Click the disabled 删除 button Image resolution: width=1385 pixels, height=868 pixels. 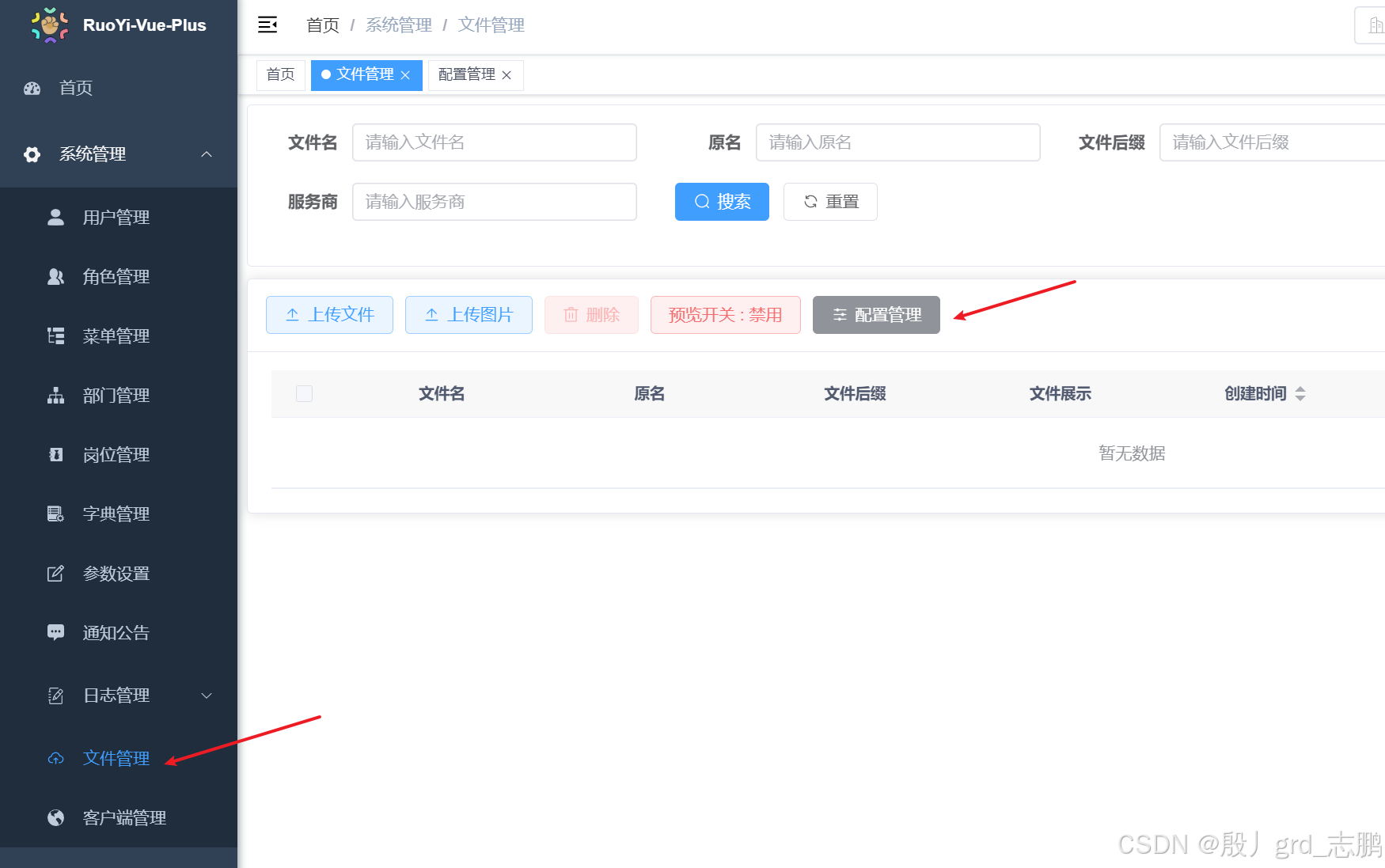pos(591,315)
